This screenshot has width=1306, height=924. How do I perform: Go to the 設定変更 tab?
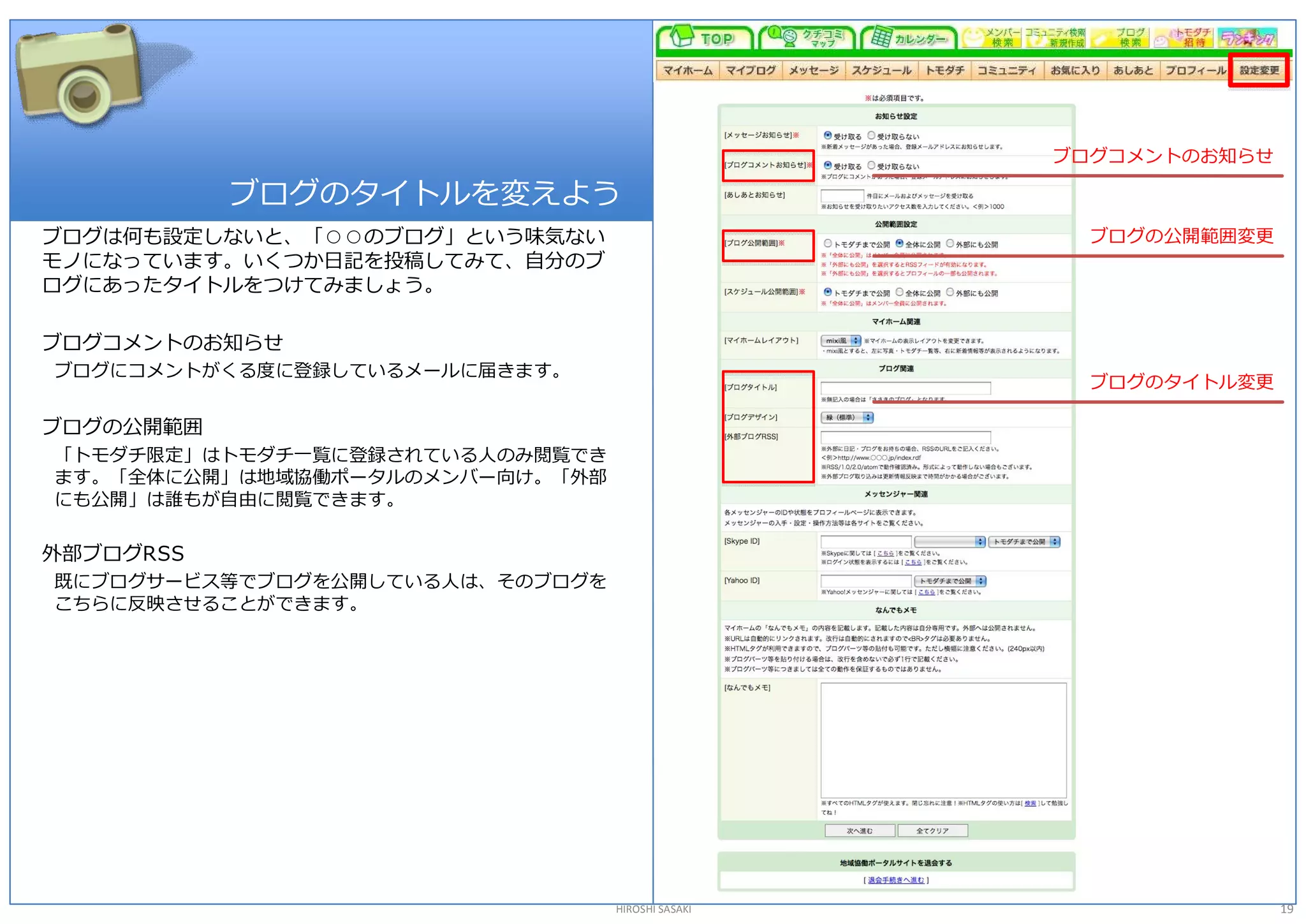1259,70
